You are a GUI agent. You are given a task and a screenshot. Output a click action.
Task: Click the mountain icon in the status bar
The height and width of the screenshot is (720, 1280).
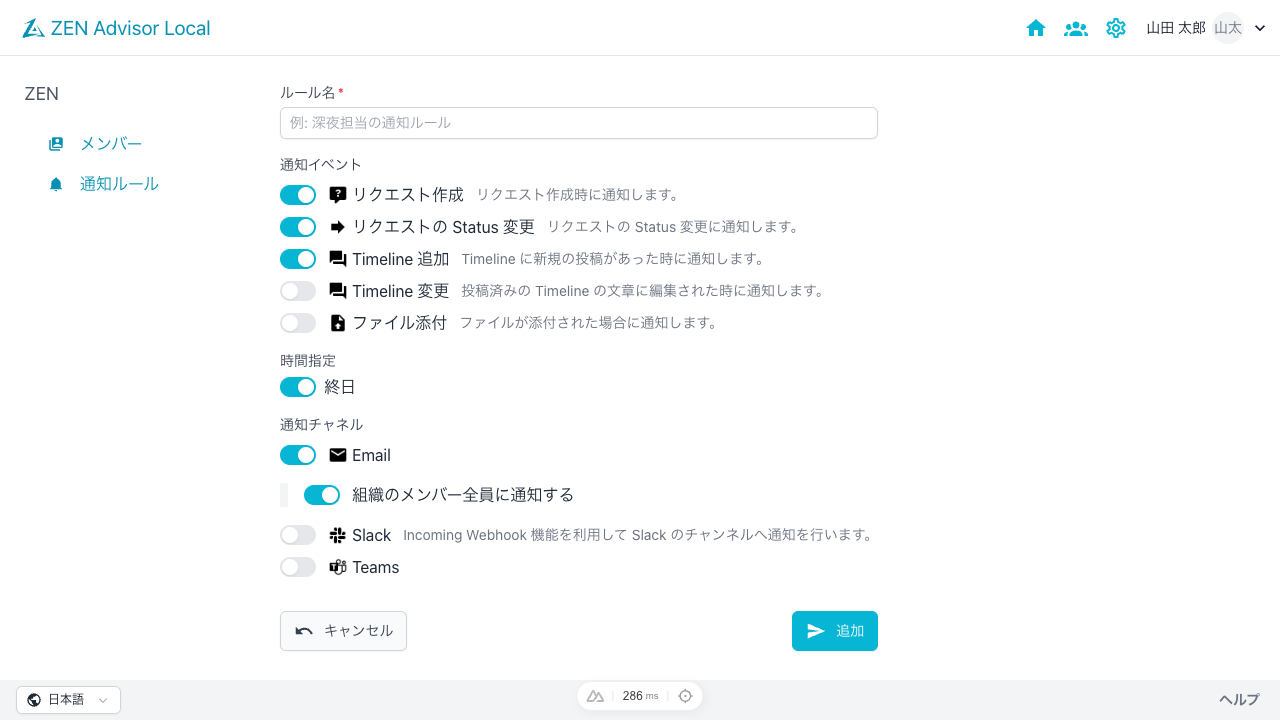pyautogui.click(x=595, y=695)
